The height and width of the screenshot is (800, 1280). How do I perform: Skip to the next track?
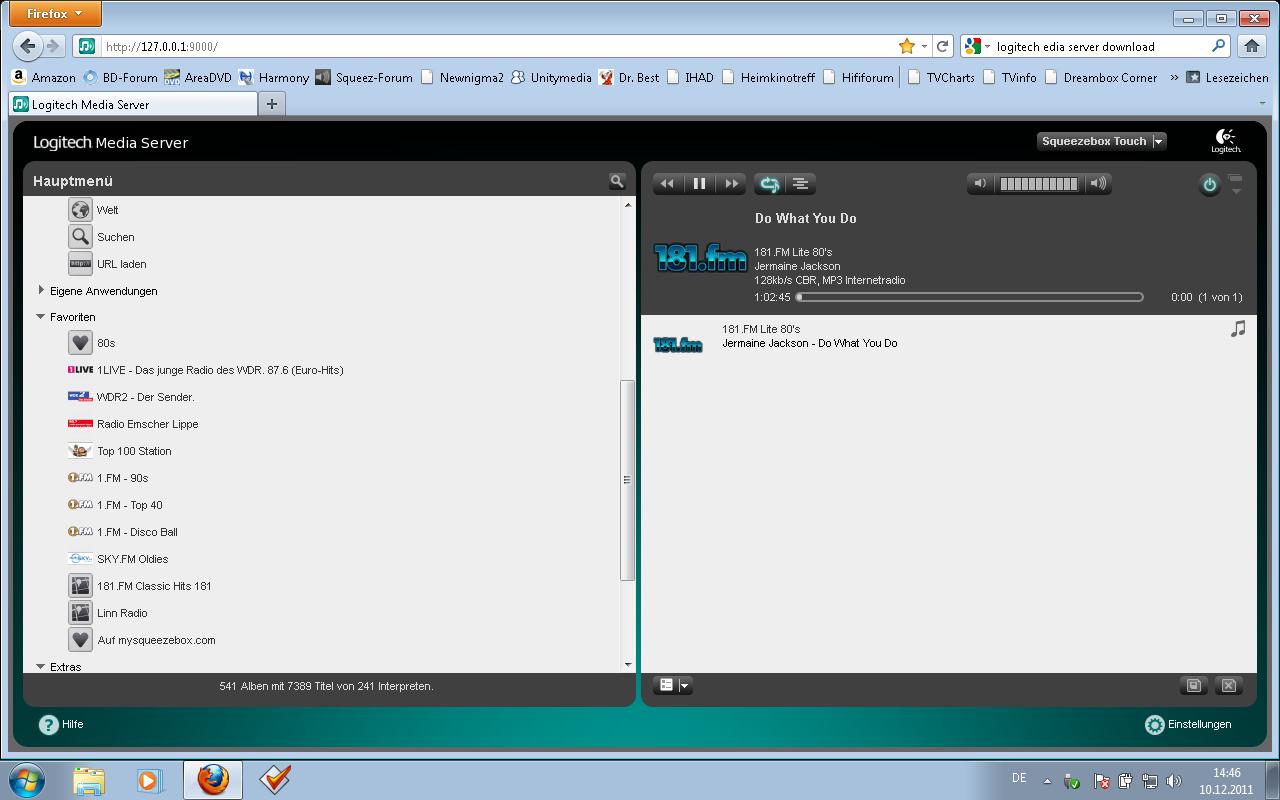point(732,184)
